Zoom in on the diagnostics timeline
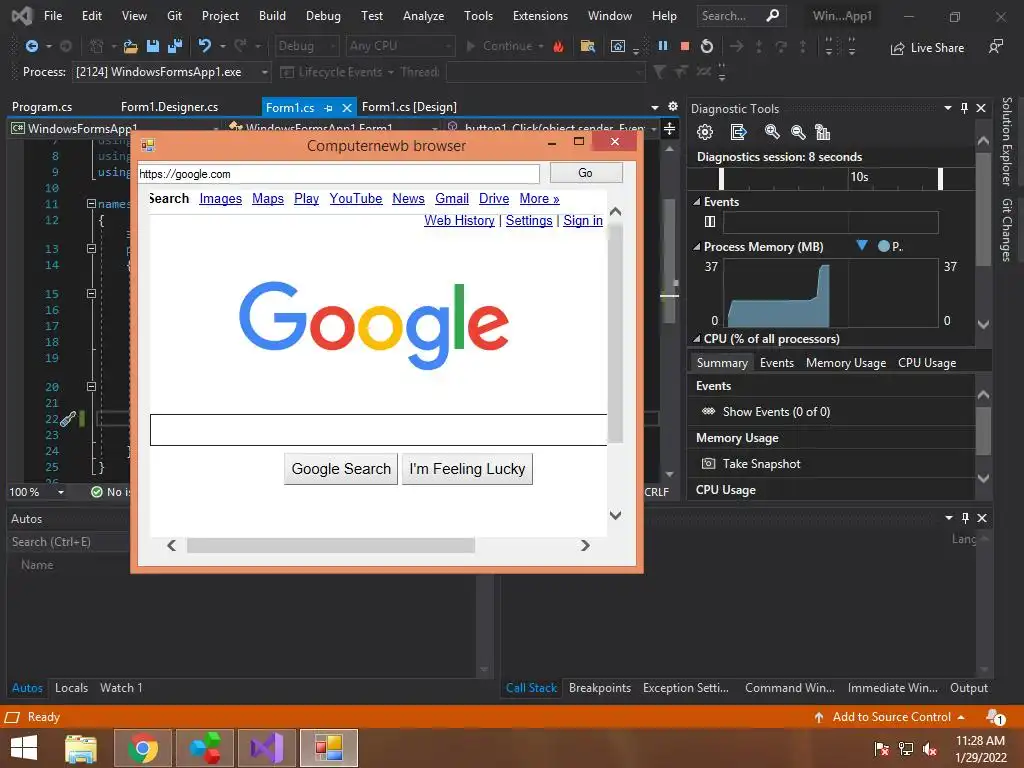1024x768 pixels. coord(772,133)
